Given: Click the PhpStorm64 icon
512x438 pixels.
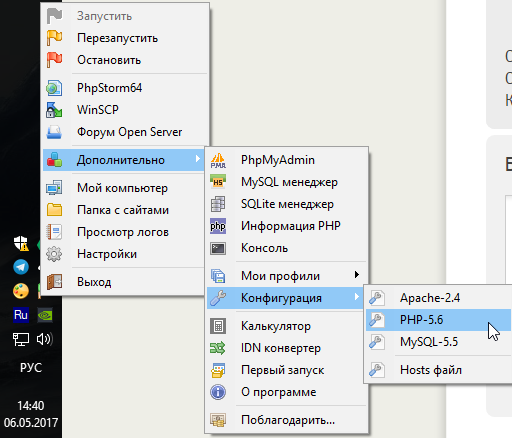Looking at the screenshot, I should [54, 88].
